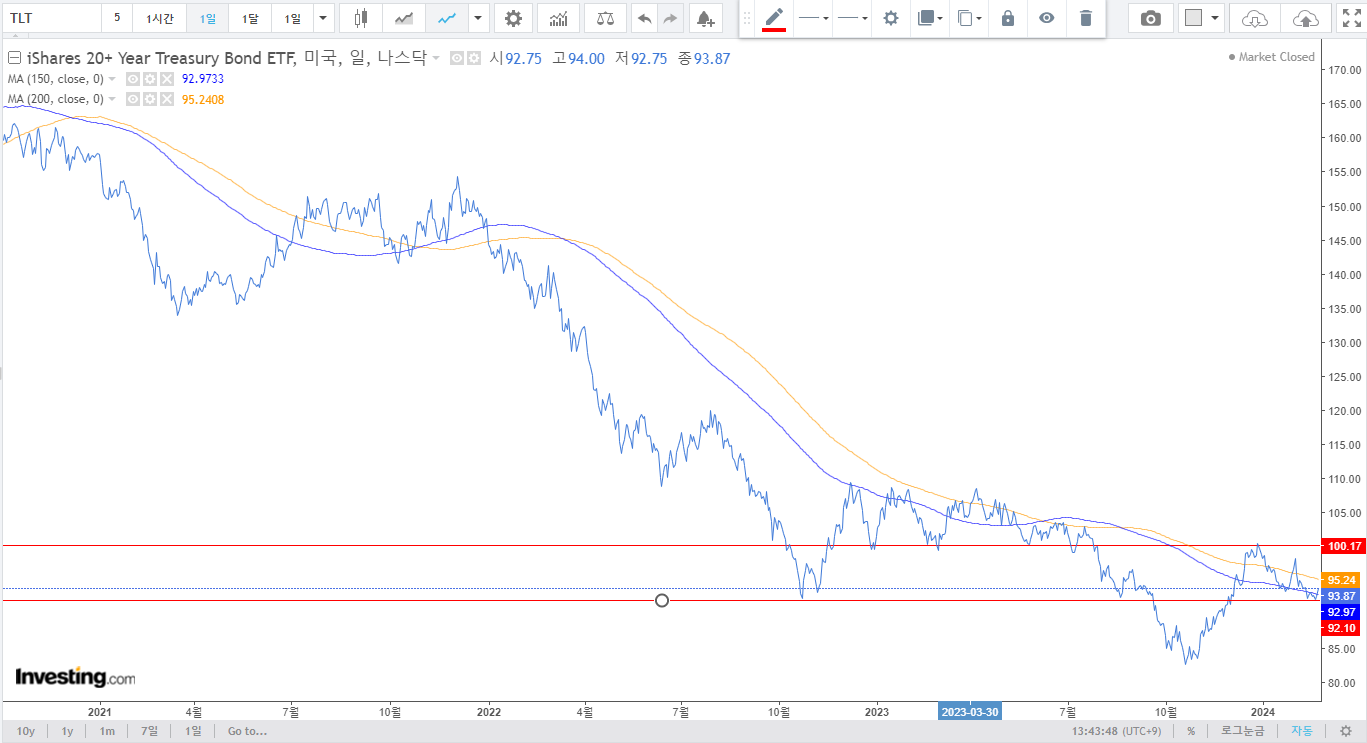This screenshot has width=1367, height=743.
Task: Set range to 10y
Action: pos(26,731)
